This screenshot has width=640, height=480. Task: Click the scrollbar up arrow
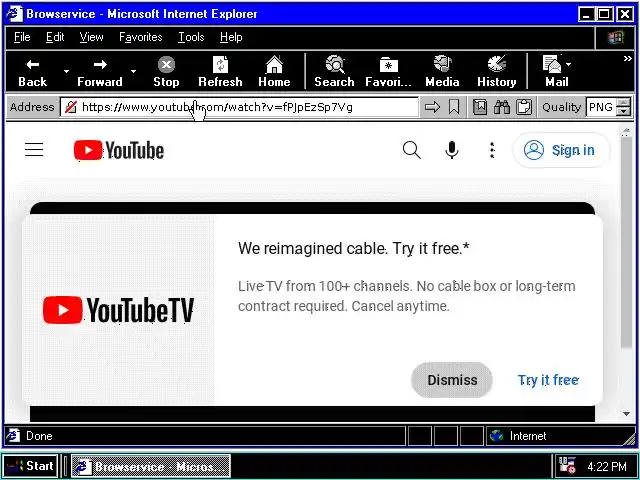click(626, 131)
